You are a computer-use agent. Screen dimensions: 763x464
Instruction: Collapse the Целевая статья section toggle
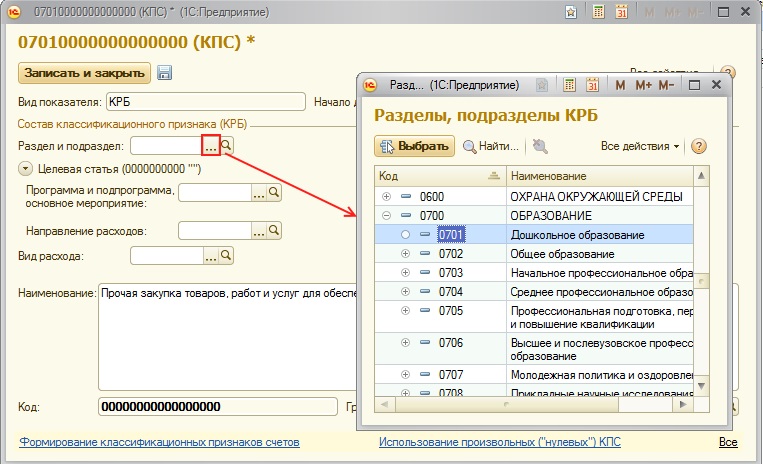(25, 169)
